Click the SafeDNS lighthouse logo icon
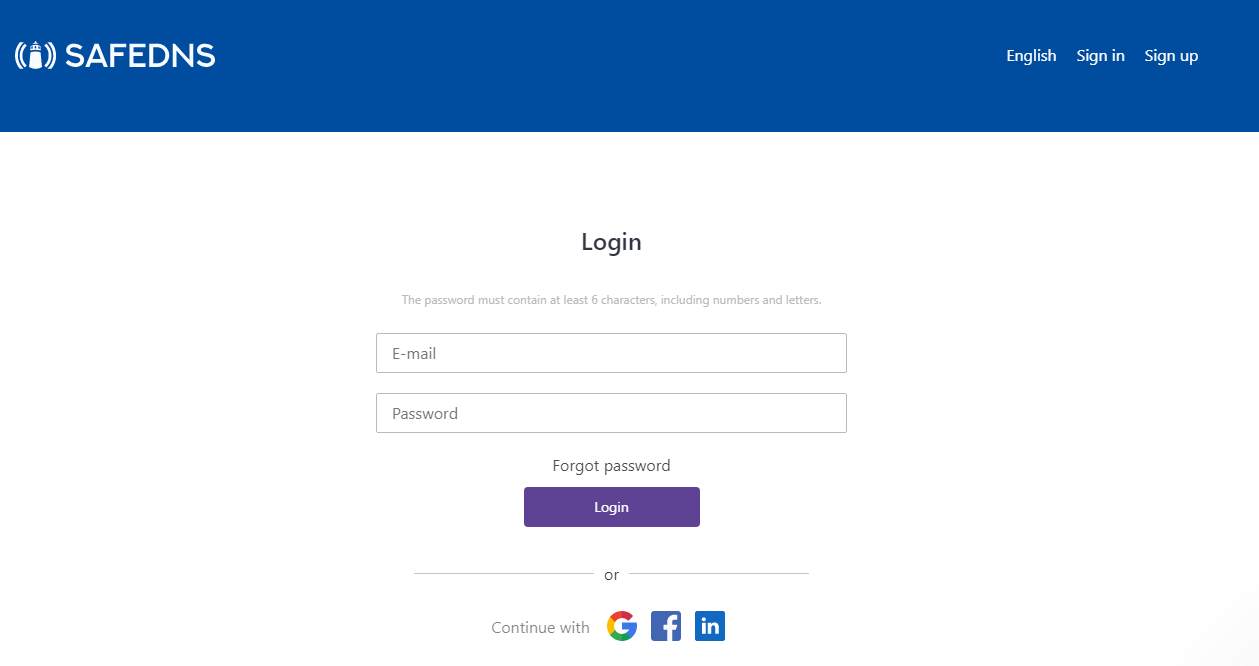Image resolution: width=1259 pixels, height=666 pixels. 35,55
